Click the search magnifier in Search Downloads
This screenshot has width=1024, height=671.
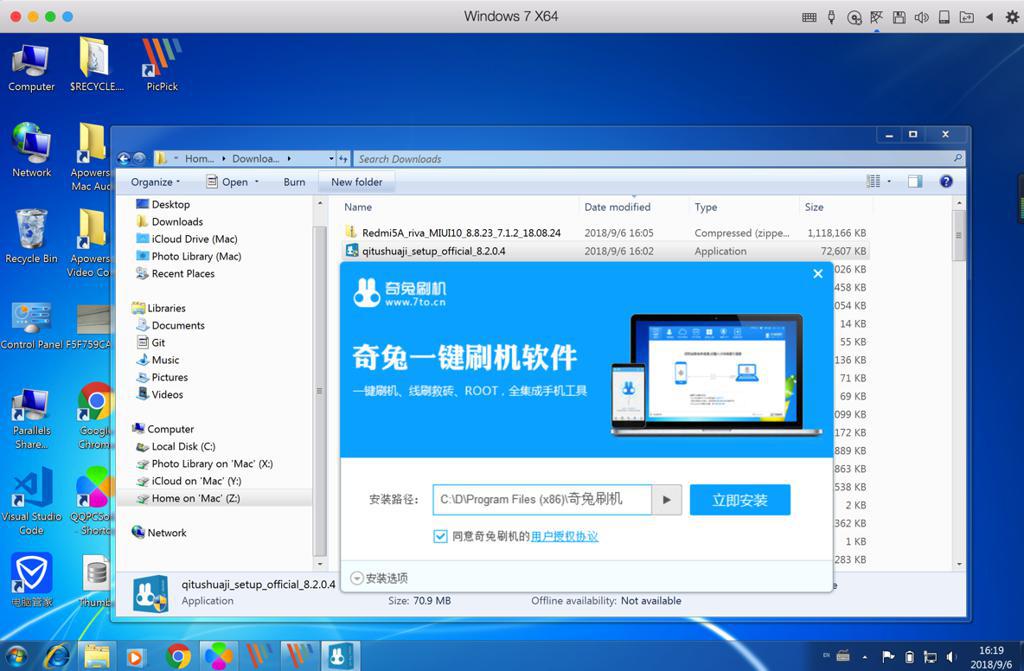pyautogui.click(x=957, y=158)
